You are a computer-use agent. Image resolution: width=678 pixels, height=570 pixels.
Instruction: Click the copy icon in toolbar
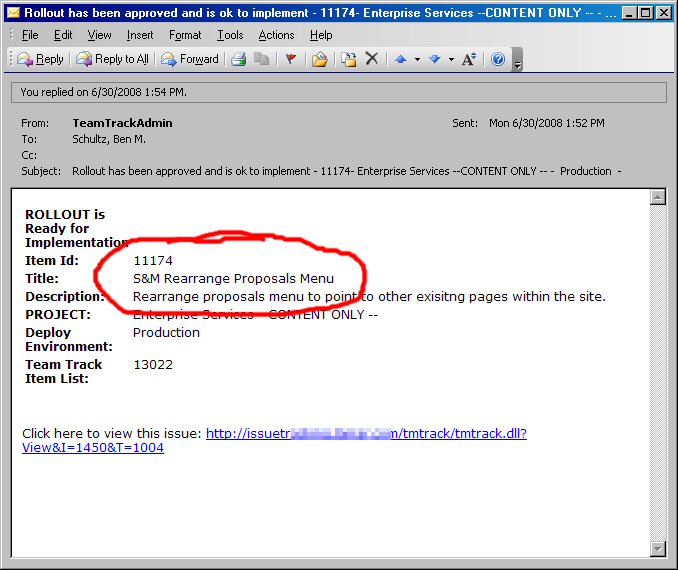coord(261,60)
